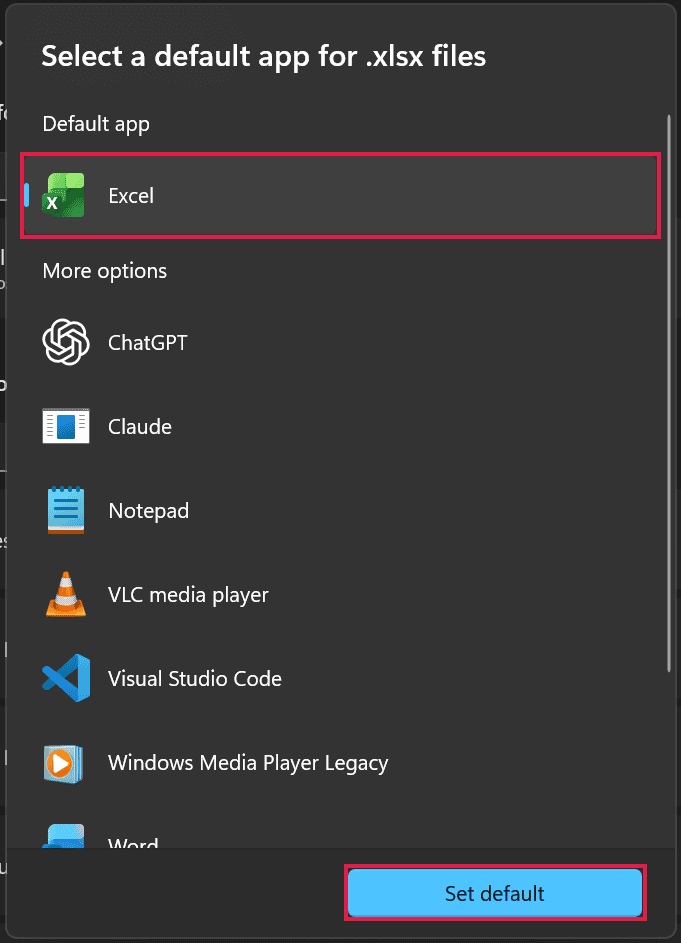This screenshot has height=943, width=681.
Task: Select Visual Studio Code entry
Action: 342,678
